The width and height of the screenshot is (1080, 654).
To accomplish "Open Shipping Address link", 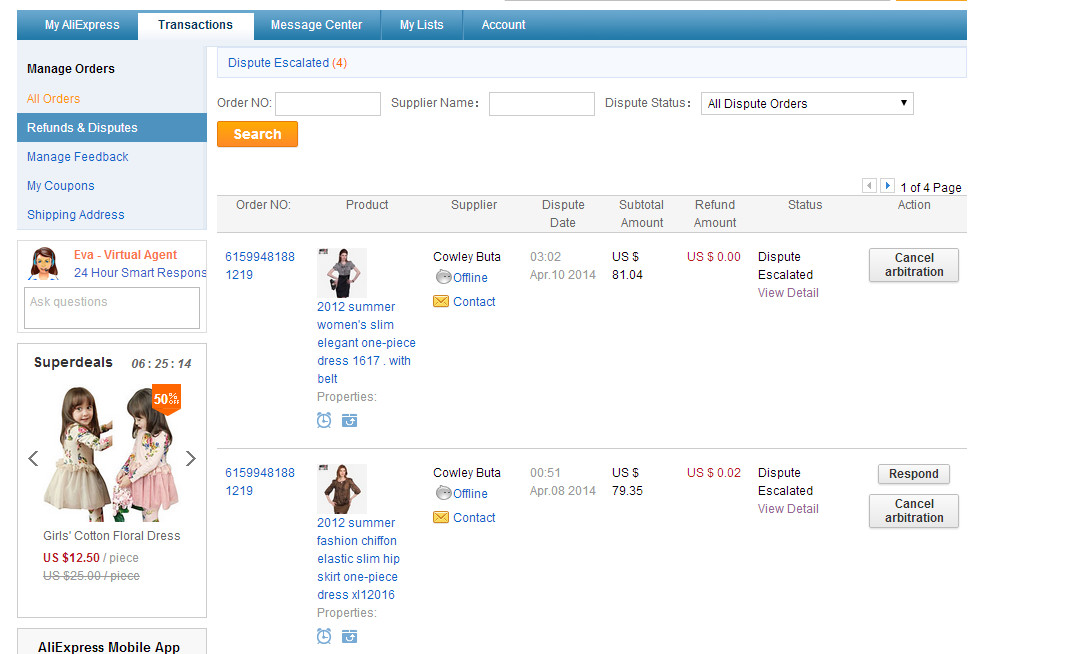I will [76, 215].
